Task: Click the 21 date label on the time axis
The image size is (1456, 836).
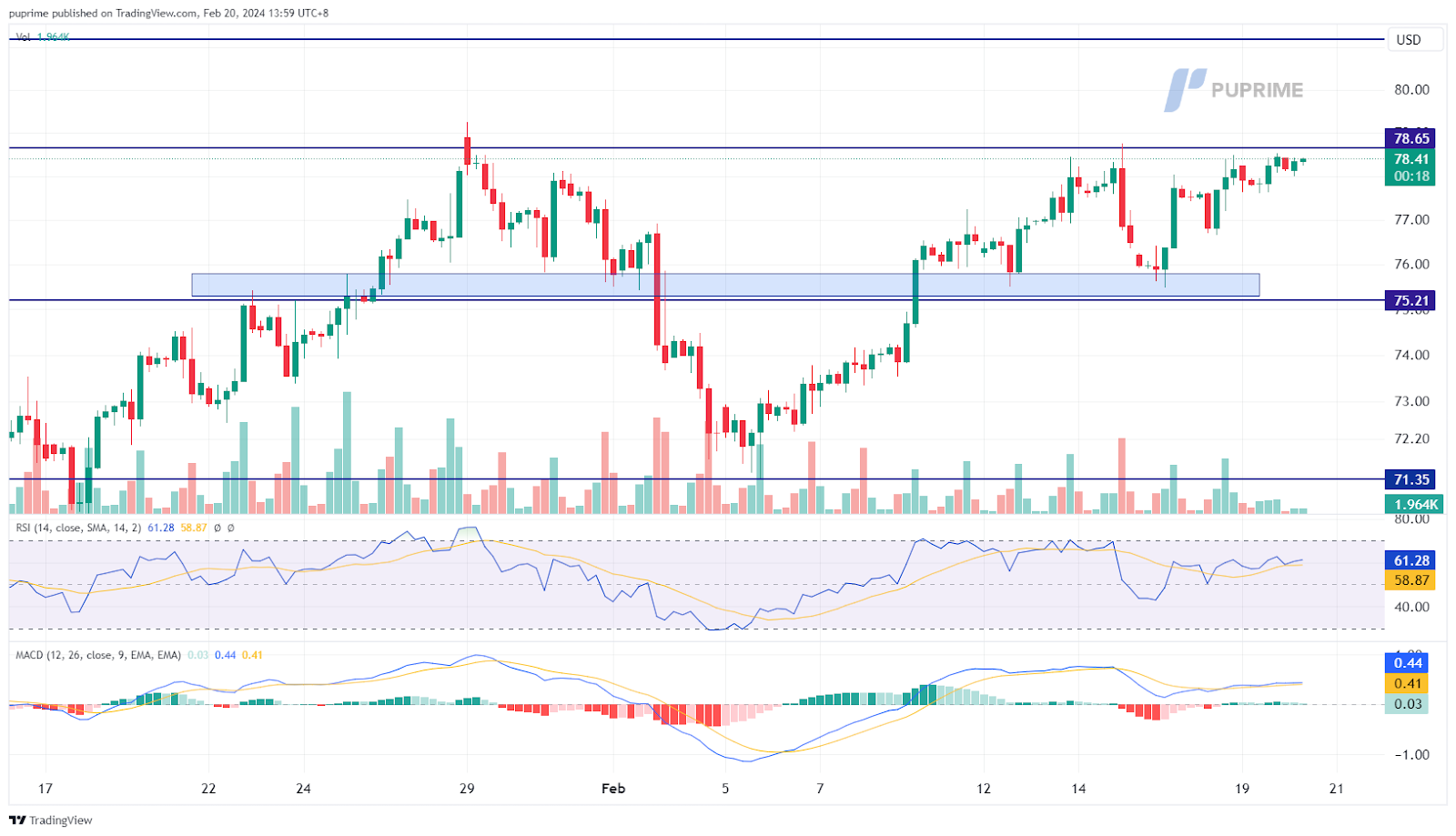Action: (x=1336, y=789)
